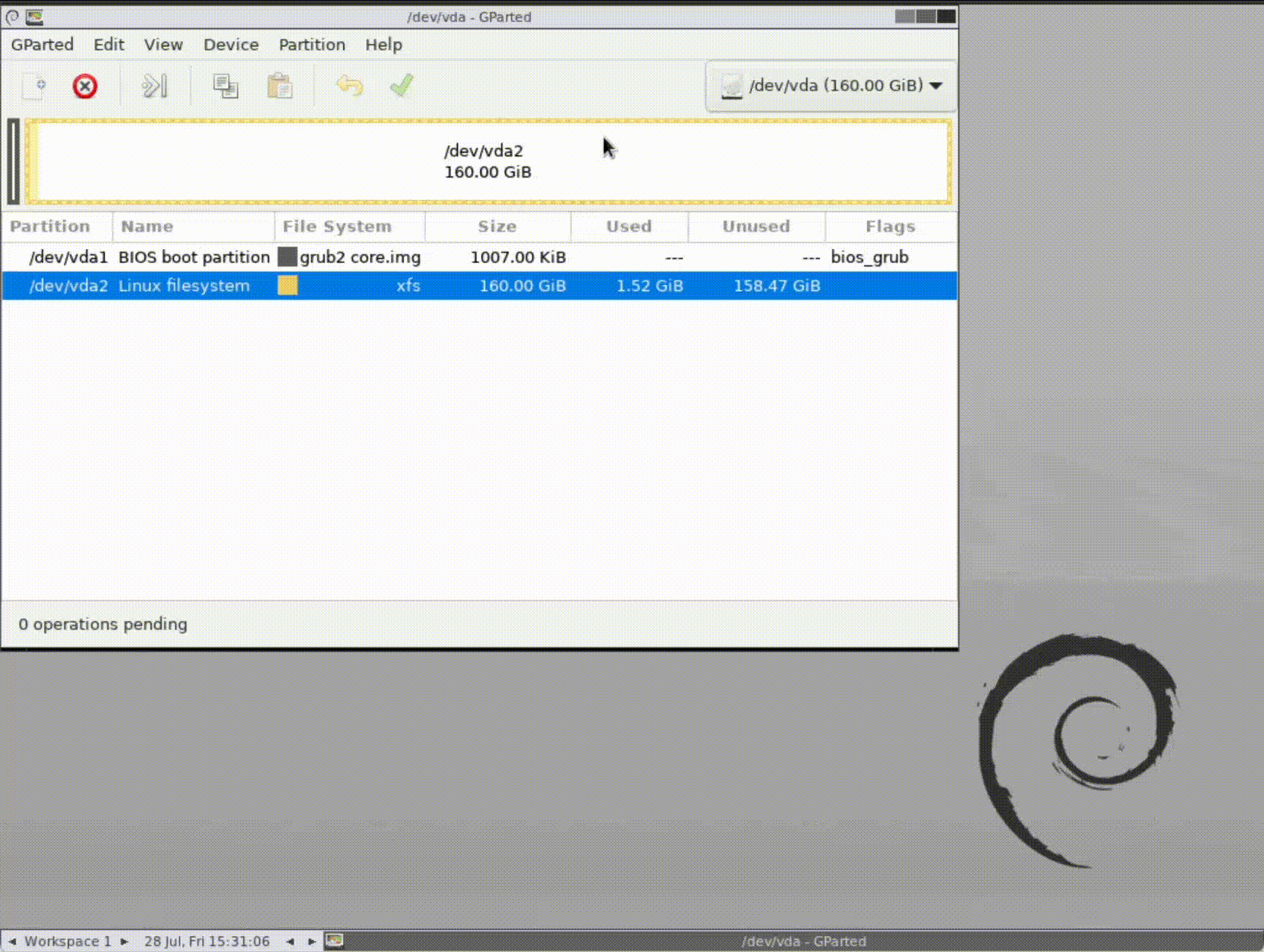Image resolution: width=1264 pixels, height=952 pixels.
Task: Switch to next workspace with right arrow
Action: (124, 942)
